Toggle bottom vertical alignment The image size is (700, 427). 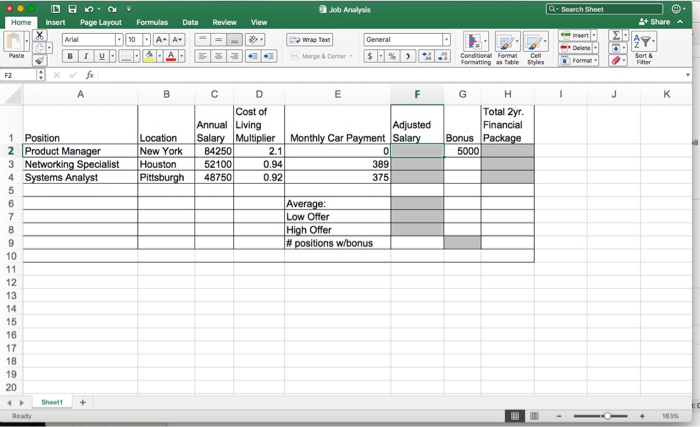[234, 40]
